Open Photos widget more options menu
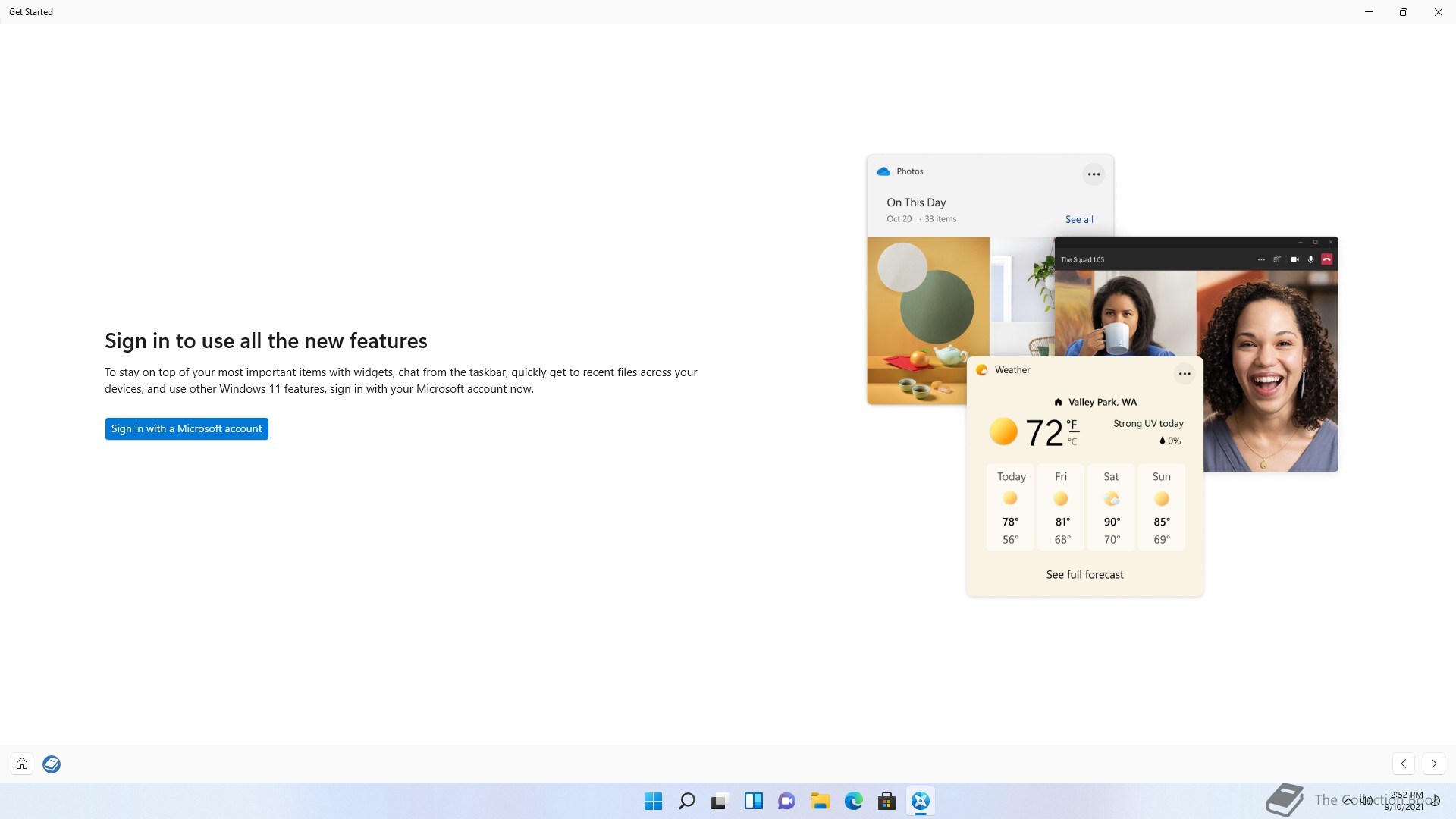The image size is (1456, 819). 1094,174
